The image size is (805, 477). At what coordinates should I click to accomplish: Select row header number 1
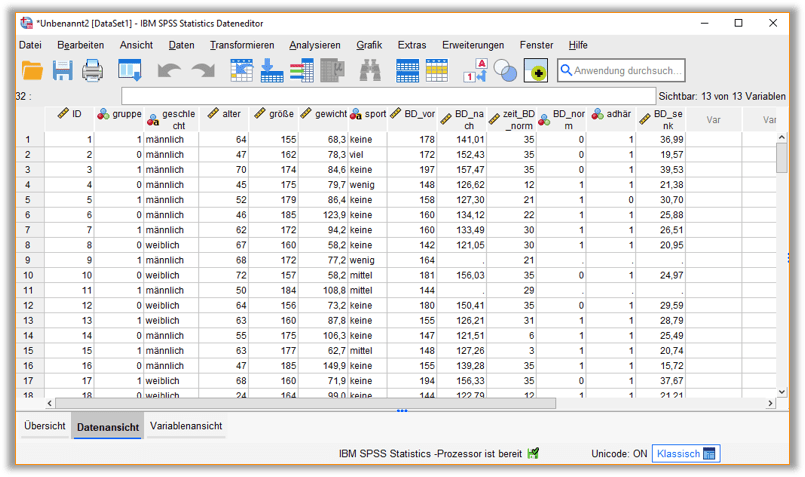point(29,139)
